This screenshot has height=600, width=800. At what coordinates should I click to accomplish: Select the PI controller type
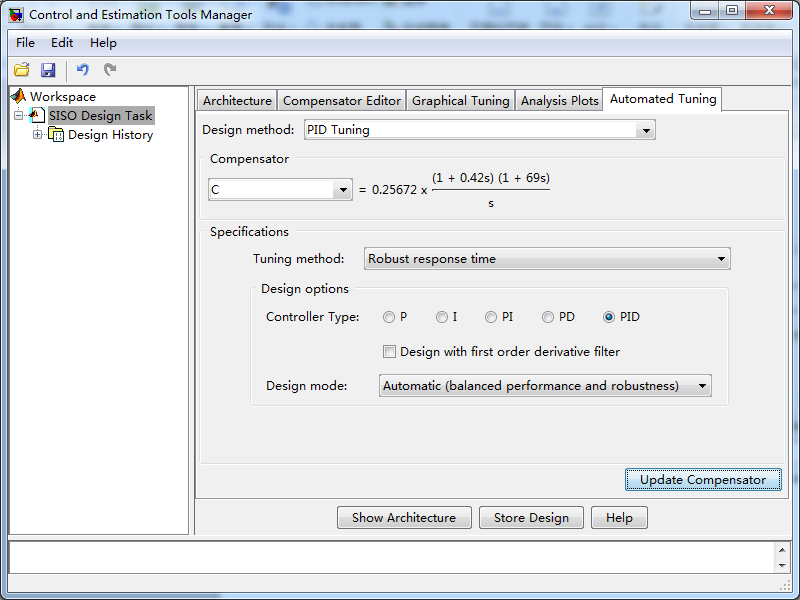point(491,317)
